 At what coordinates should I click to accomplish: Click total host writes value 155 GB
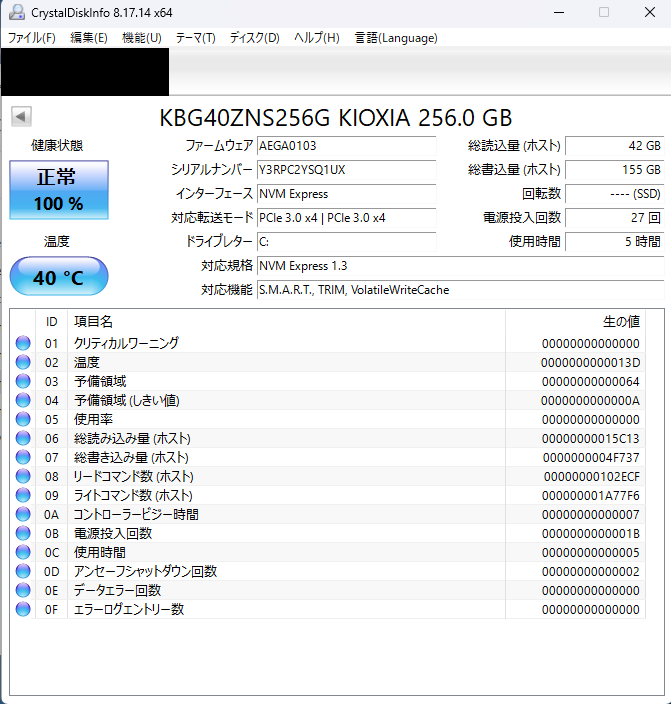614,170
